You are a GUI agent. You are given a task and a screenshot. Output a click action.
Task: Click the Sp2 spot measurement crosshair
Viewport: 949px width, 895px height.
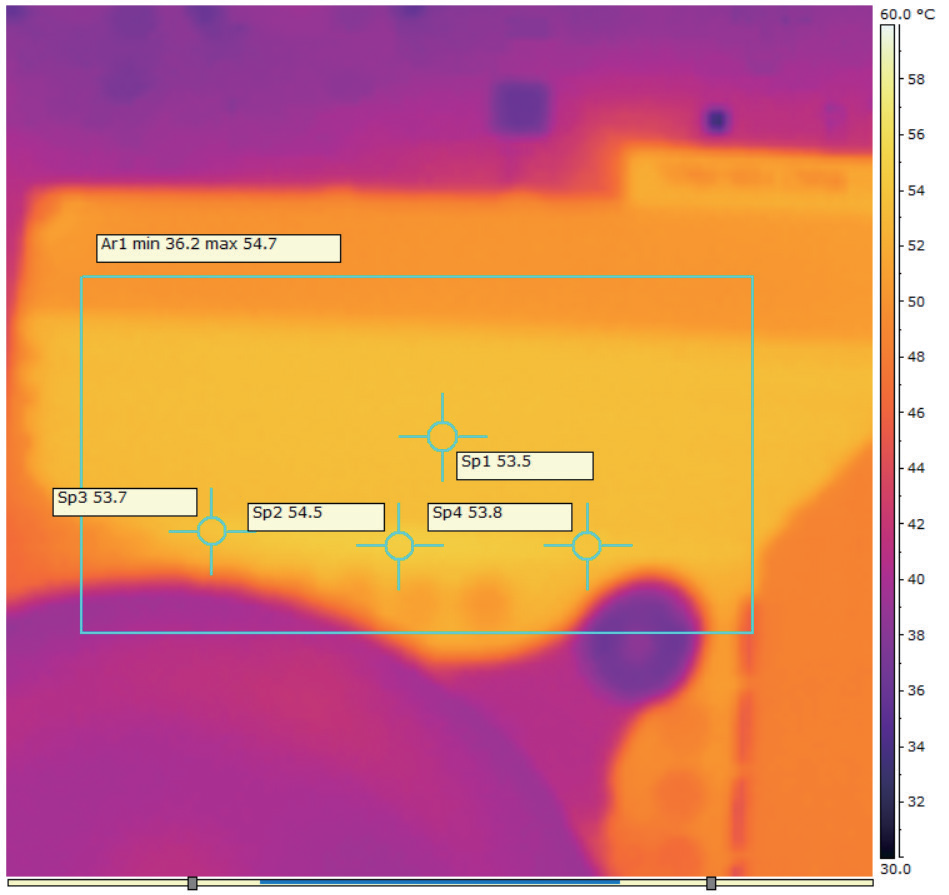(399, 546)
